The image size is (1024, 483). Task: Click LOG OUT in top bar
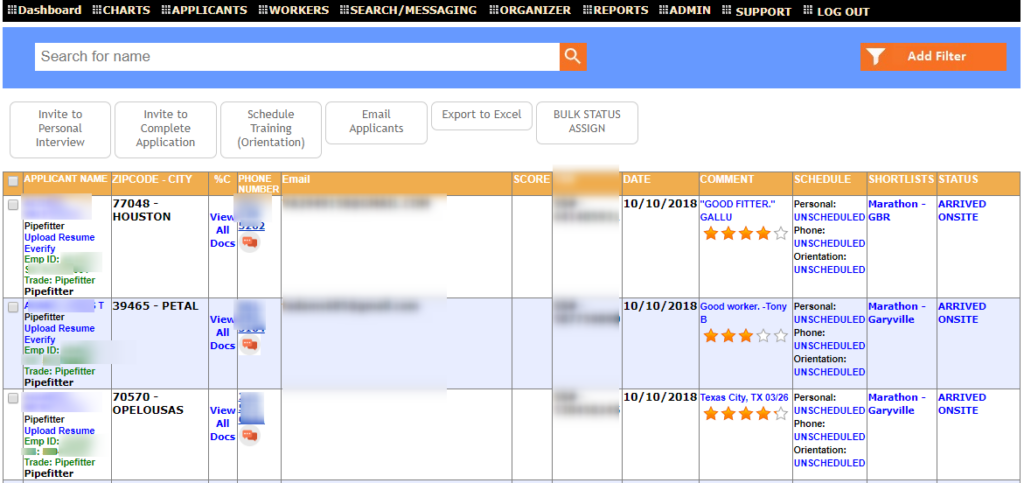tap(837, 11)
